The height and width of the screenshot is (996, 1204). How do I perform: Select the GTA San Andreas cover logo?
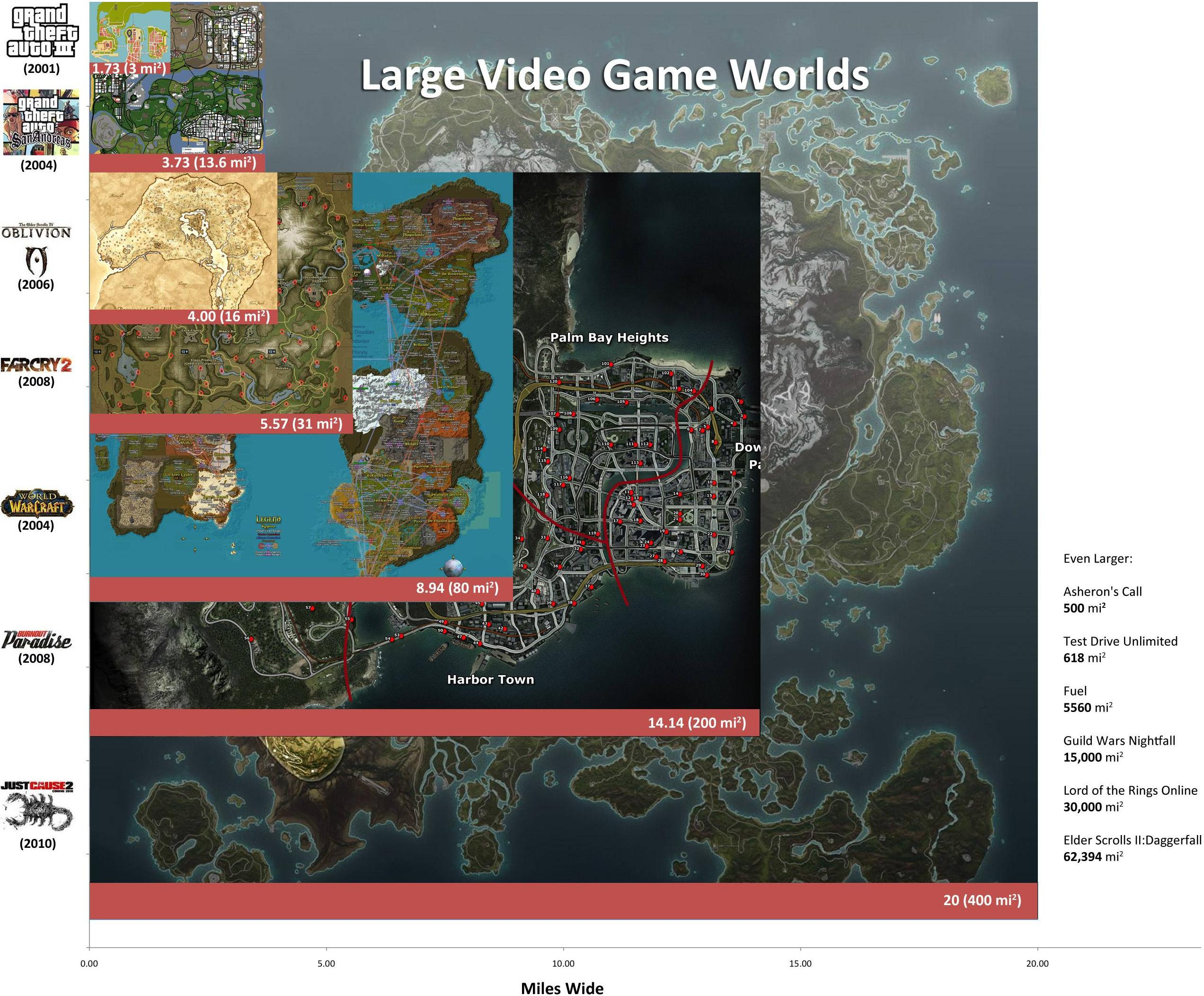tap(41, 122)
